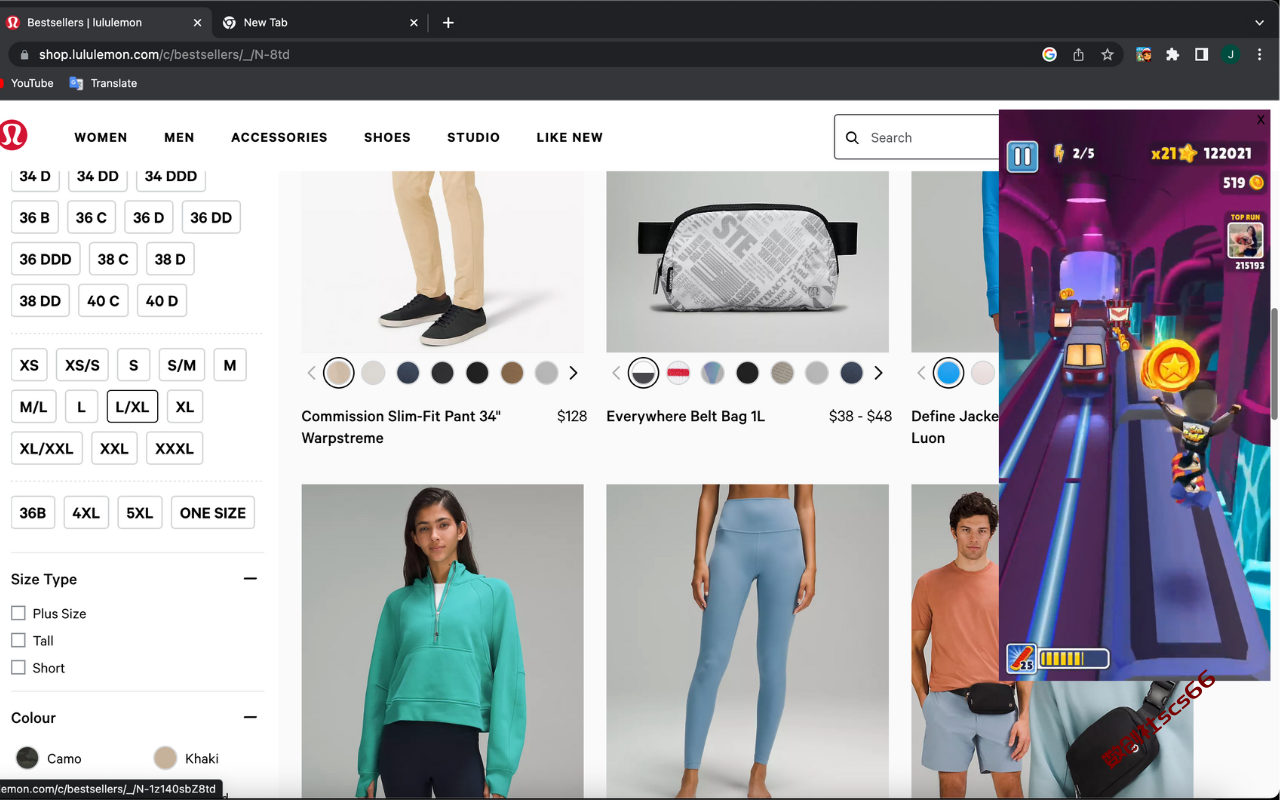
Task: Share this page via share icon
Action: tap(1078, 55)
